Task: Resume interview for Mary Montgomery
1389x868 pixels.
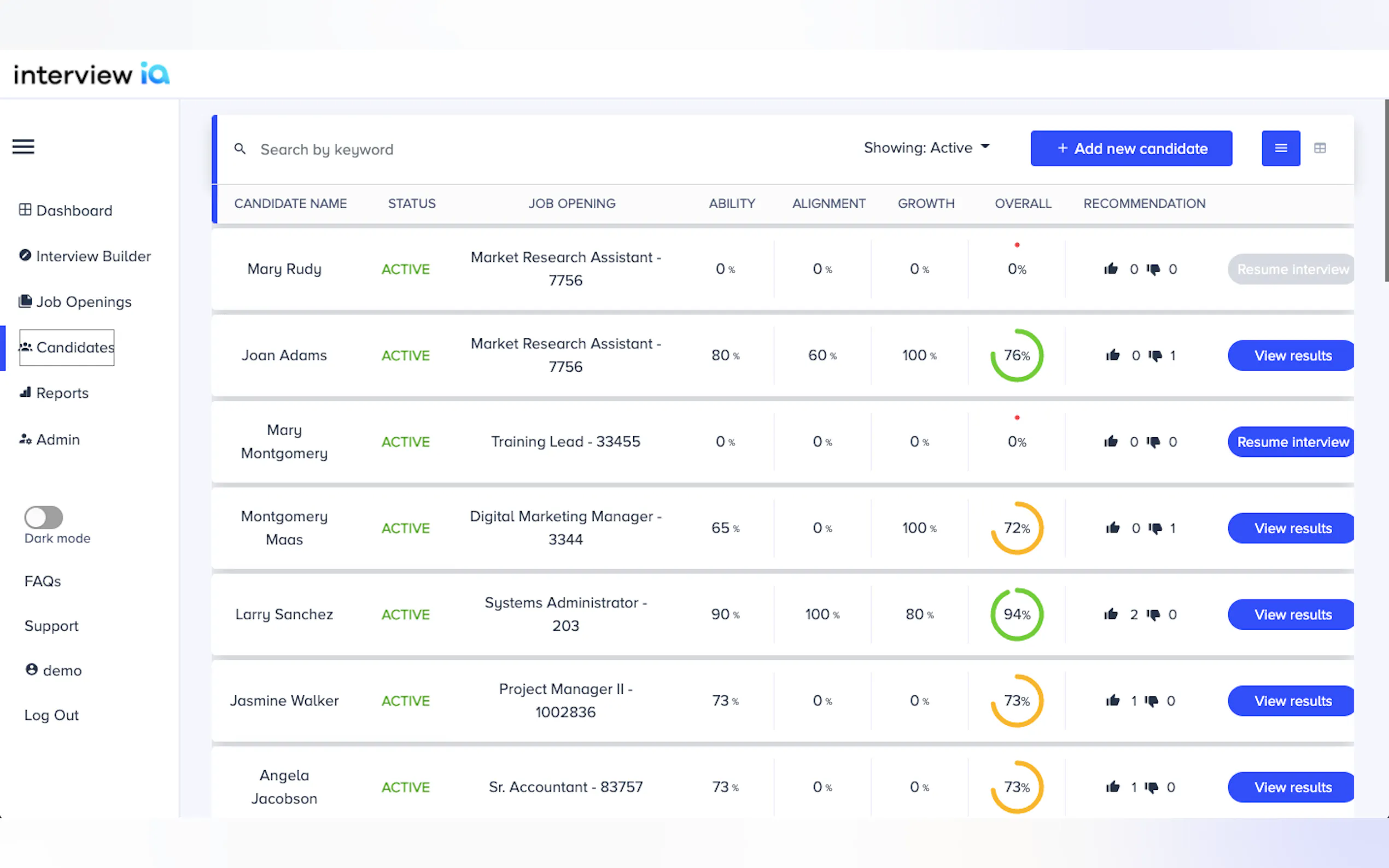Action: pyautogui.click(x=1292, y=442)
